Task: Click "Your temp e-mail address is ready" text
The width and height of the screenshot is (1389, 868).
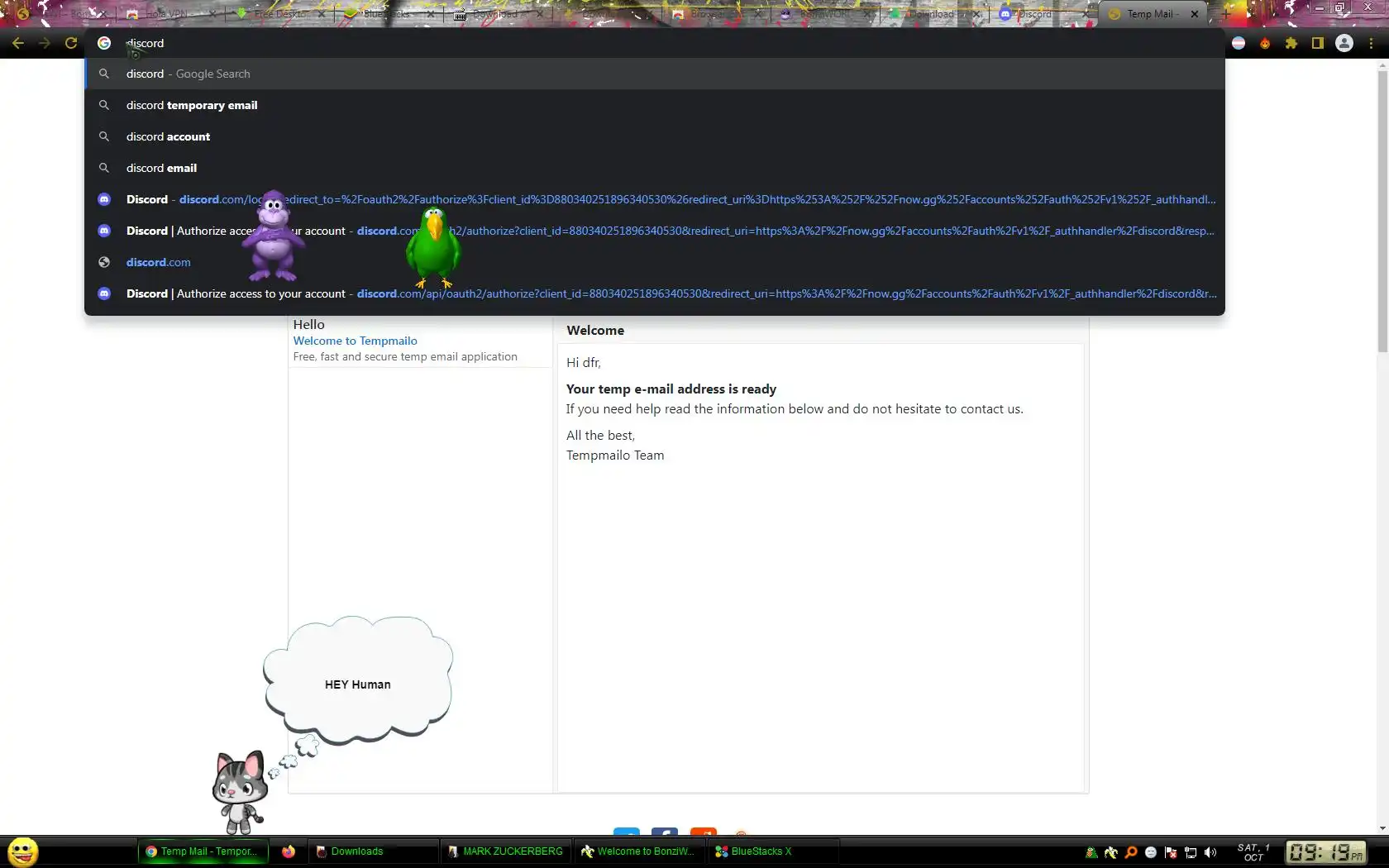Action: point(671,389)
